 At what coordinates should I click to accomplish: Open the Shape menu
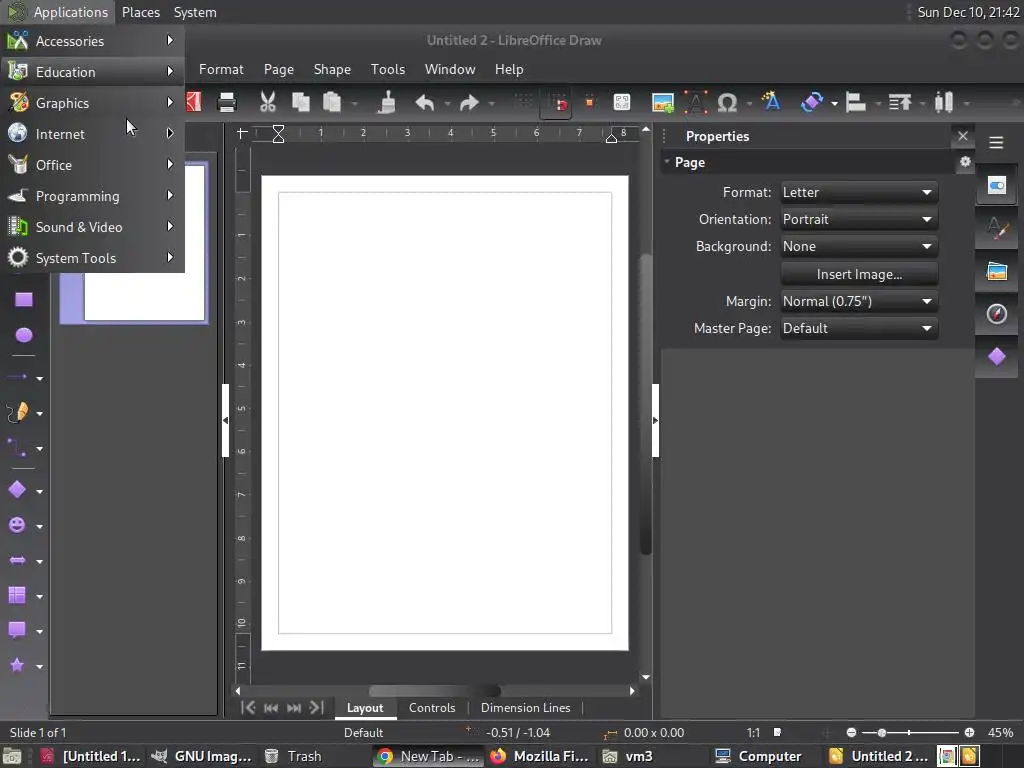tap(332, 69)
